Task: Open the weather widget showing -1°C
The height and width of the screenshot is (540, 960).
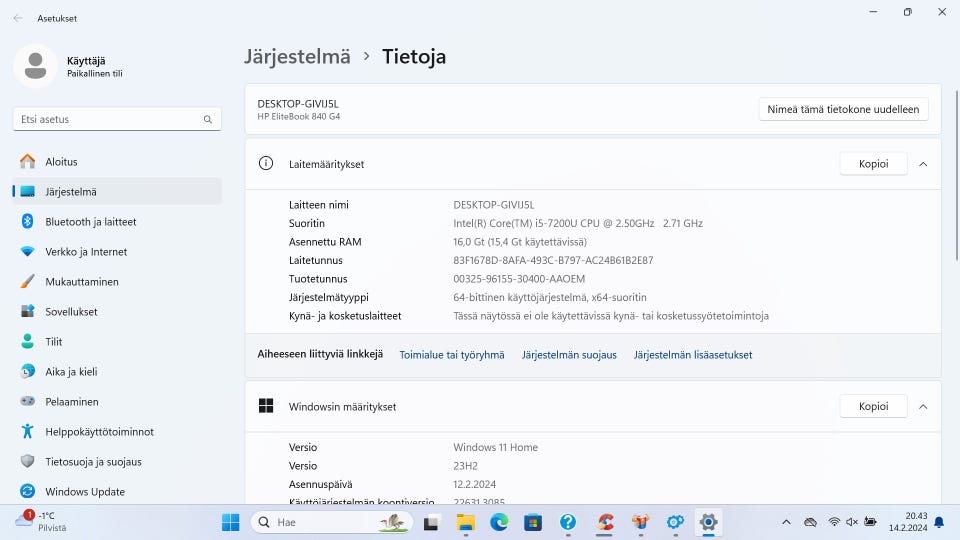Action: pyautogui.click(x=42, y=522)
